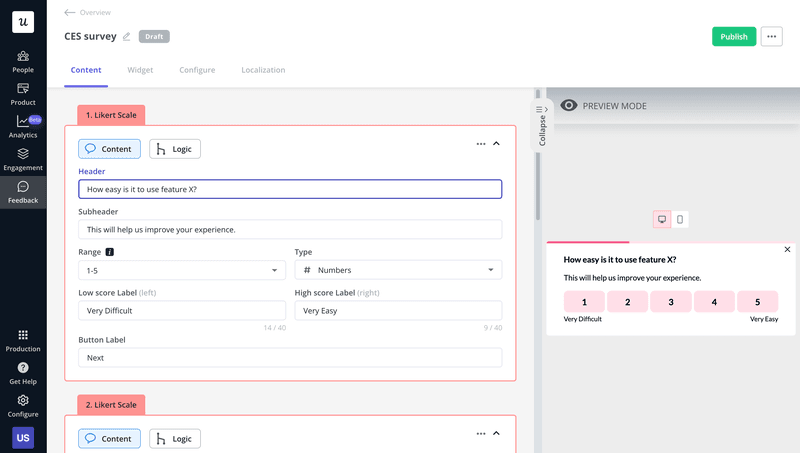Click the green Publish button
Screen dimensions: 800x453
tap(734, 37)
